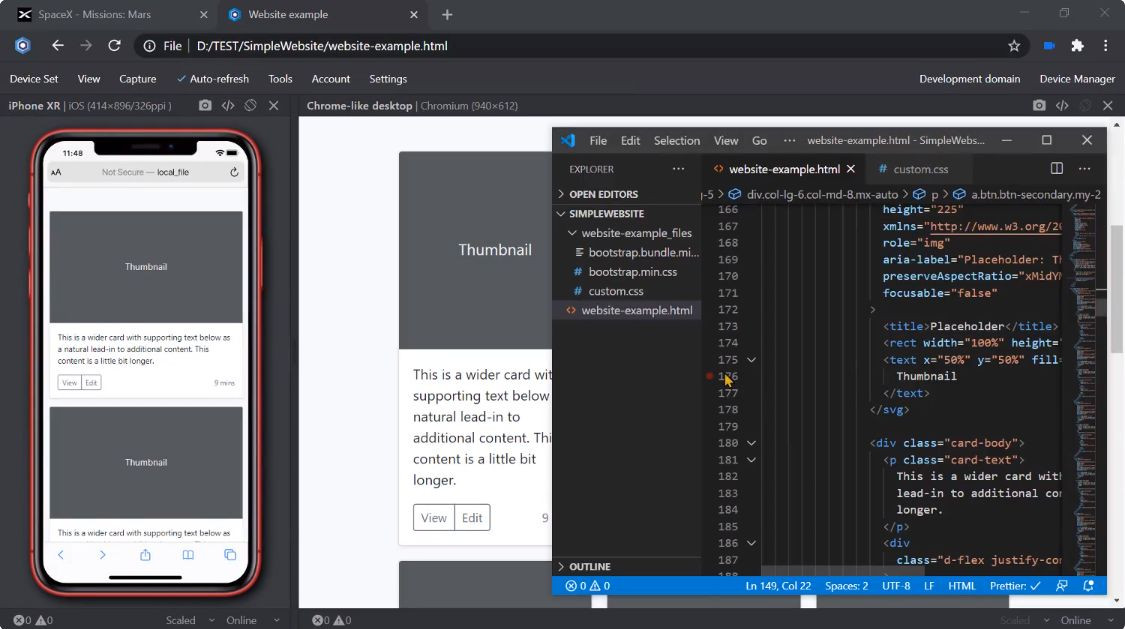Viewport: 1125px width, 629px height.
Task: Tap the iPhone Safari bookmarks icon
Action: 188,554
